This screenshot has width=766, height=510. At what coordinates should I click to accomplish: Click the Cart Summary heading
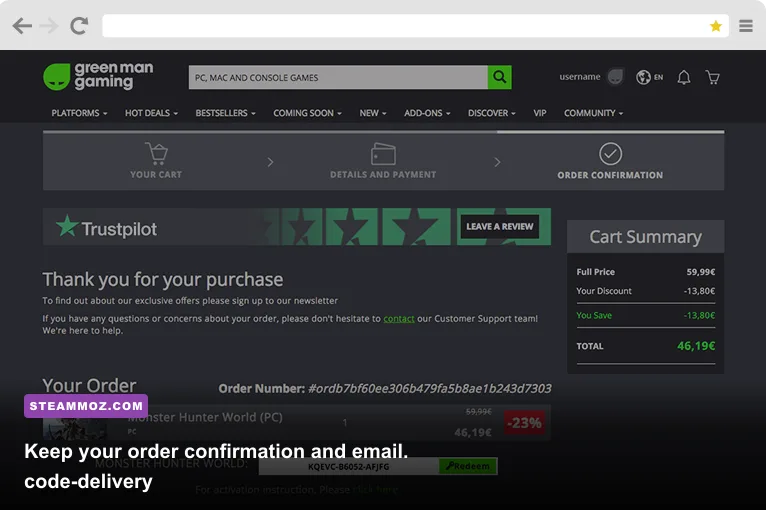pyautogui.click(x=645, y=237)
